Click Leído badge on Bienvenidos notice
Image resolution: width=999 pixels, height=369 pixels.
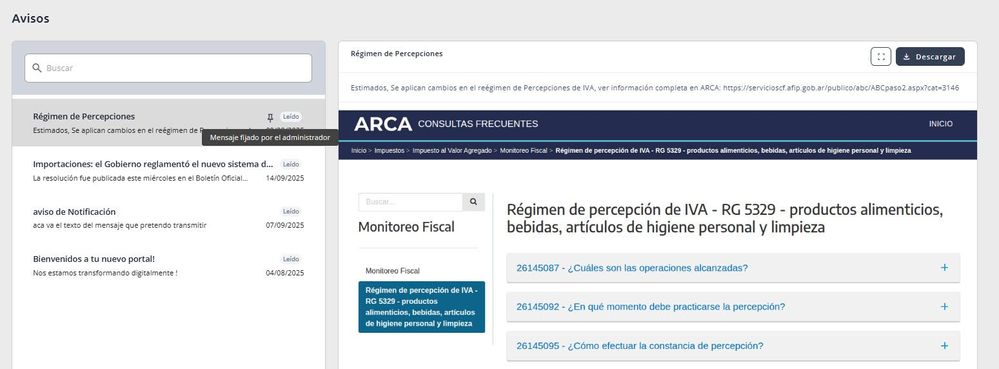coord(291,259)
